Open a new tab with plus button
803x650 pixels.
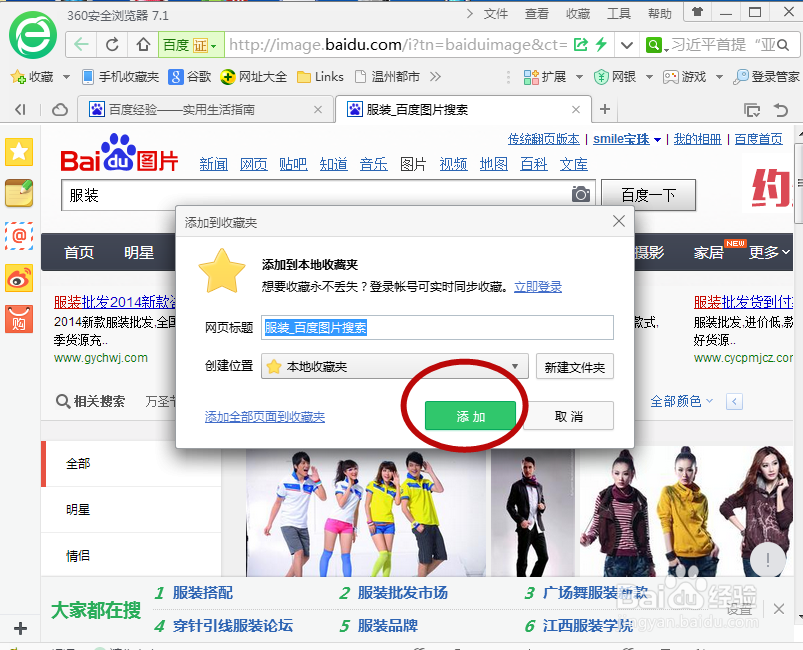pos(605,109)
